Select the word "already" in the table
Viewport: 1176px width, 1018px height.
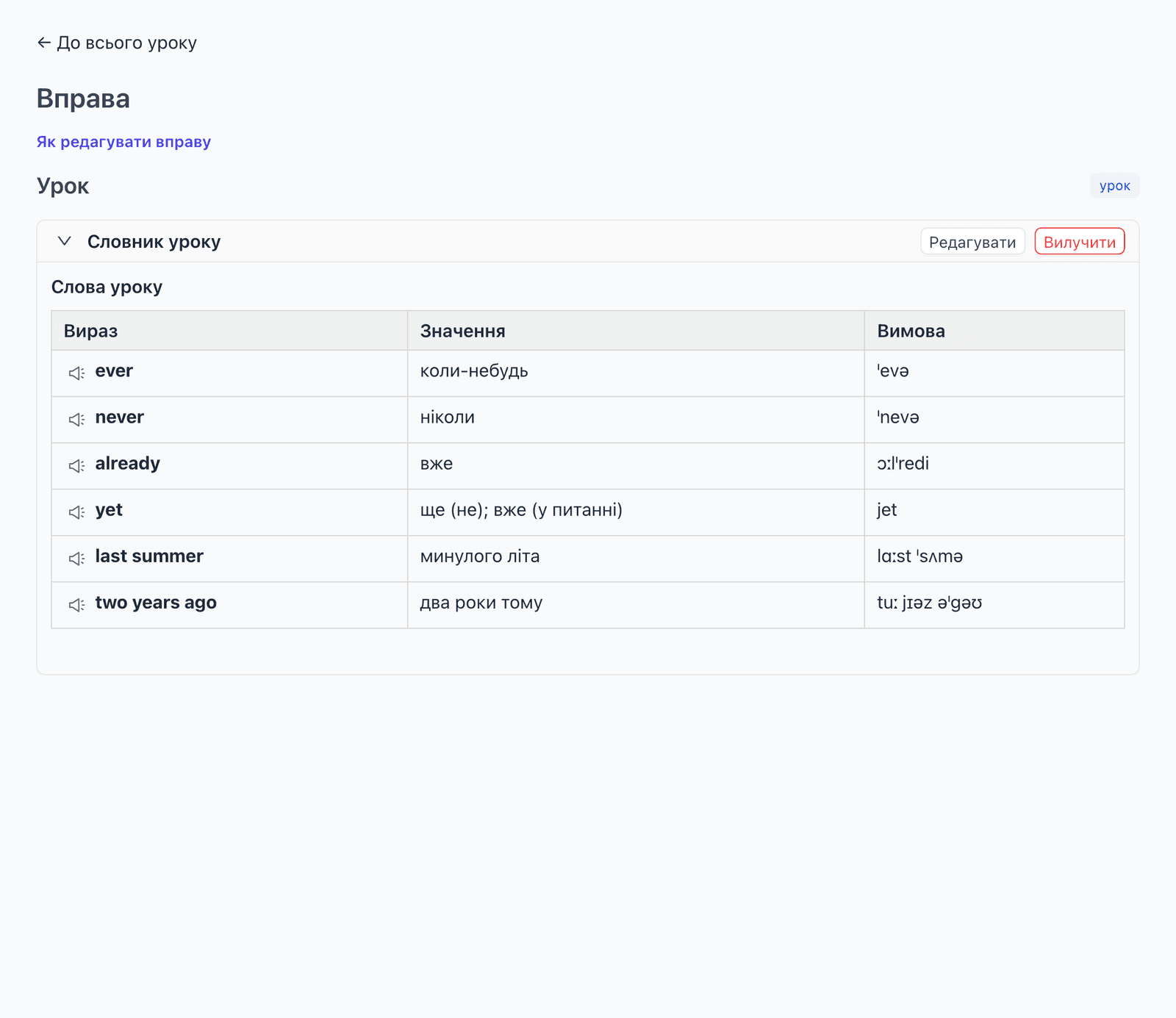(127, 464)
